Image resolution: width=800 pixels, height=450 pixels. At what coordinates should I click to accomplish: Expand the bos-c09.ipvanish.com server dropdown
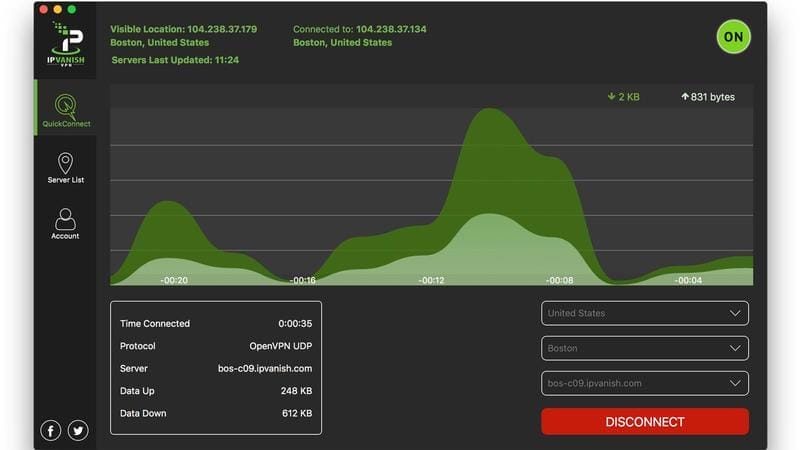coord(644,383)
